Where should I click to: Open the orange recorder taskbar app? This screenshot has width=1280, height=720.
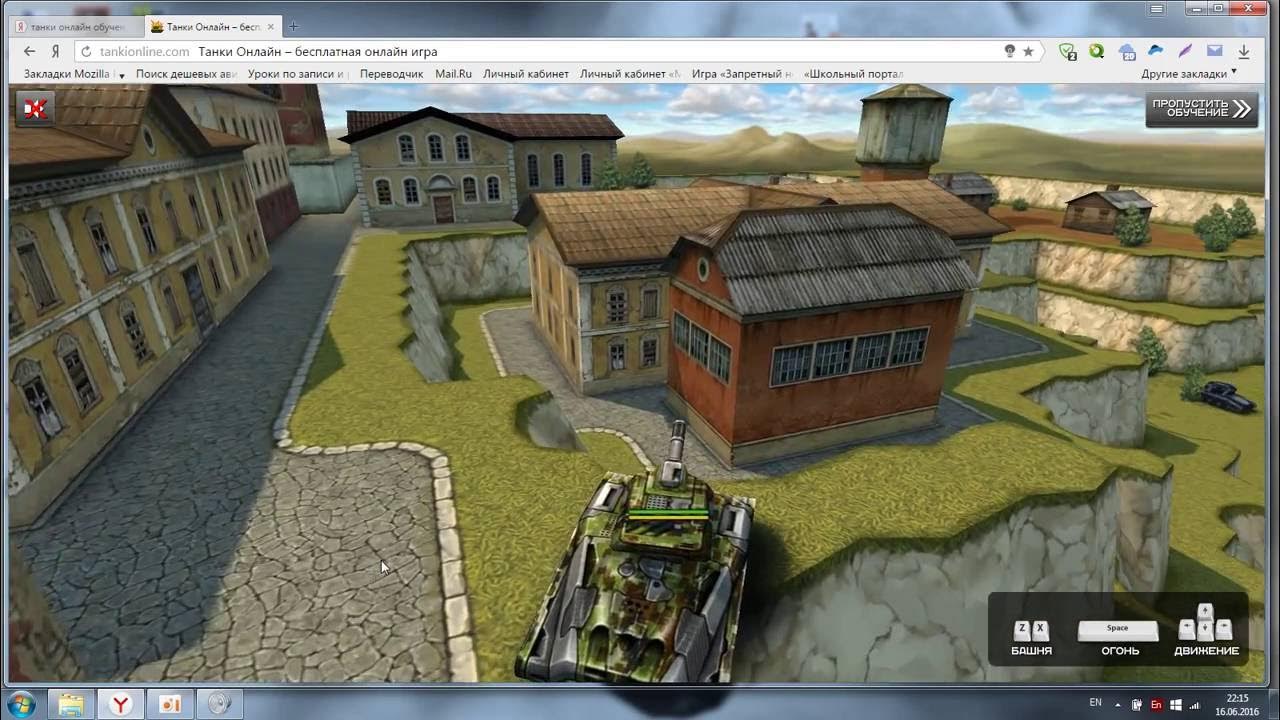(169, 705)
